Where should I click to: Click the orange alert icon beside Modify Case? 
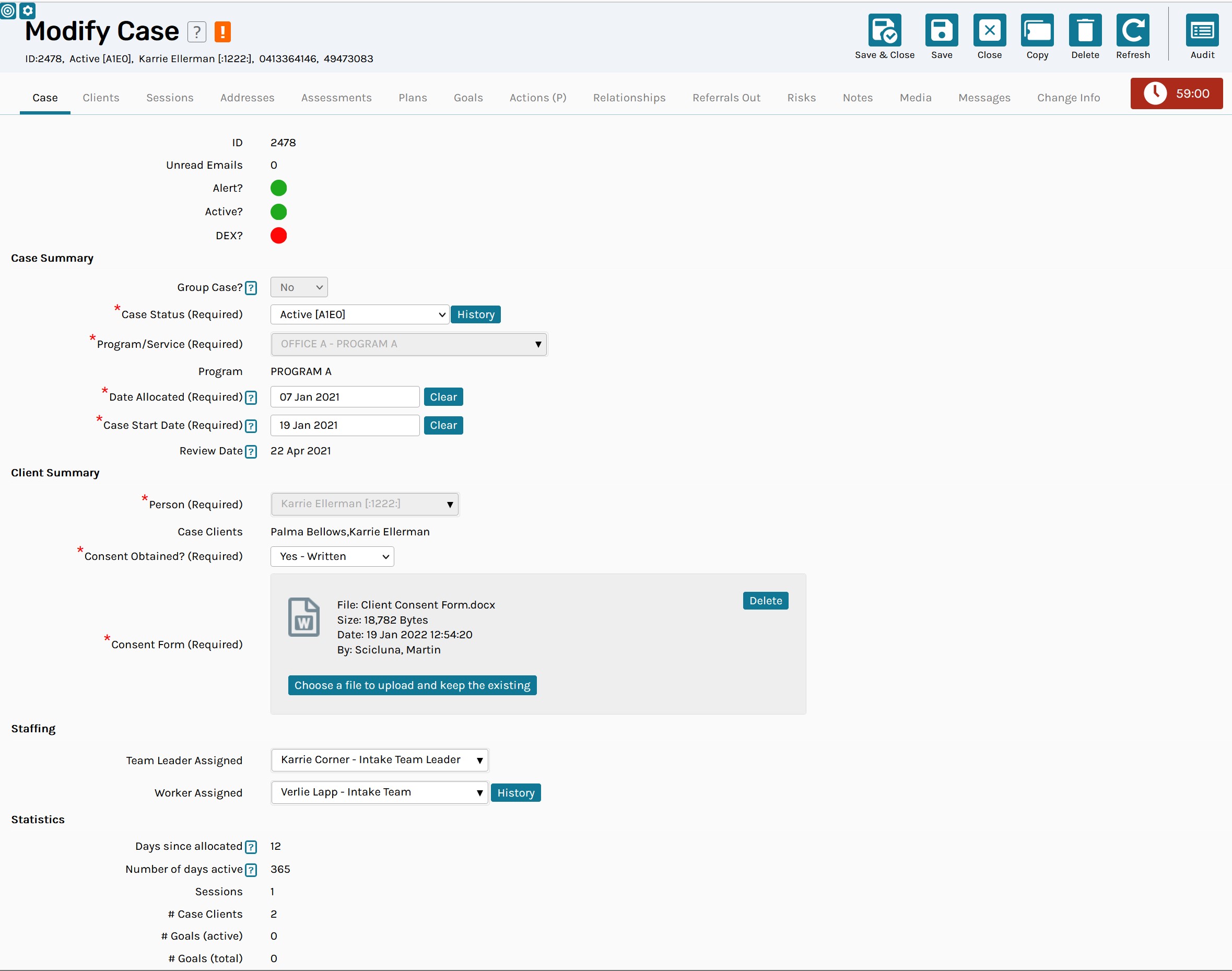point(222,32)
